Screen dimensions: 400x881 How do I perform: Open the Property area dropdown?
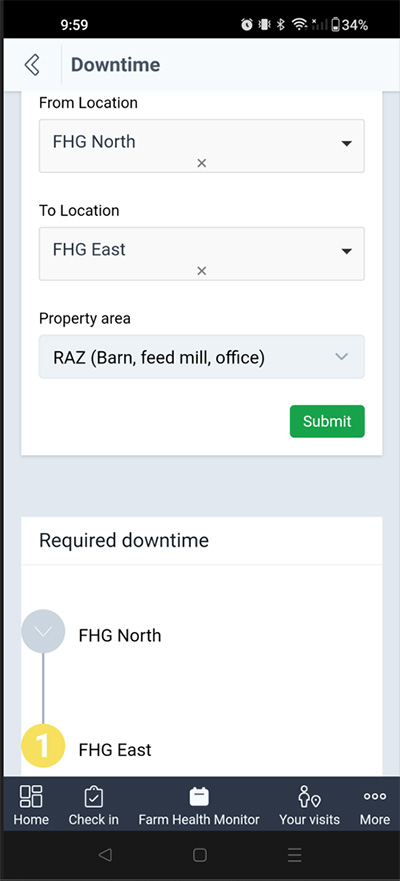click(x=202, y=357)
